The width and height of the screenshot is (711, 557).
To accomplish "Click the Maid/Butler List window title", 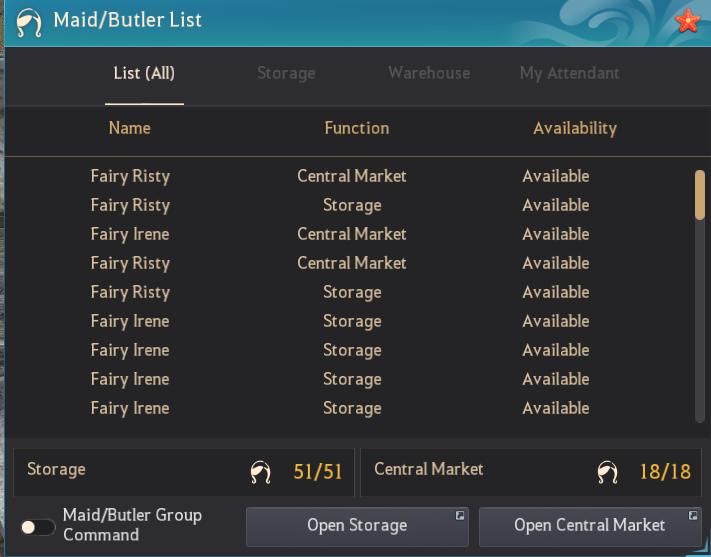I will pyautogui.click(x=127, y=20).
